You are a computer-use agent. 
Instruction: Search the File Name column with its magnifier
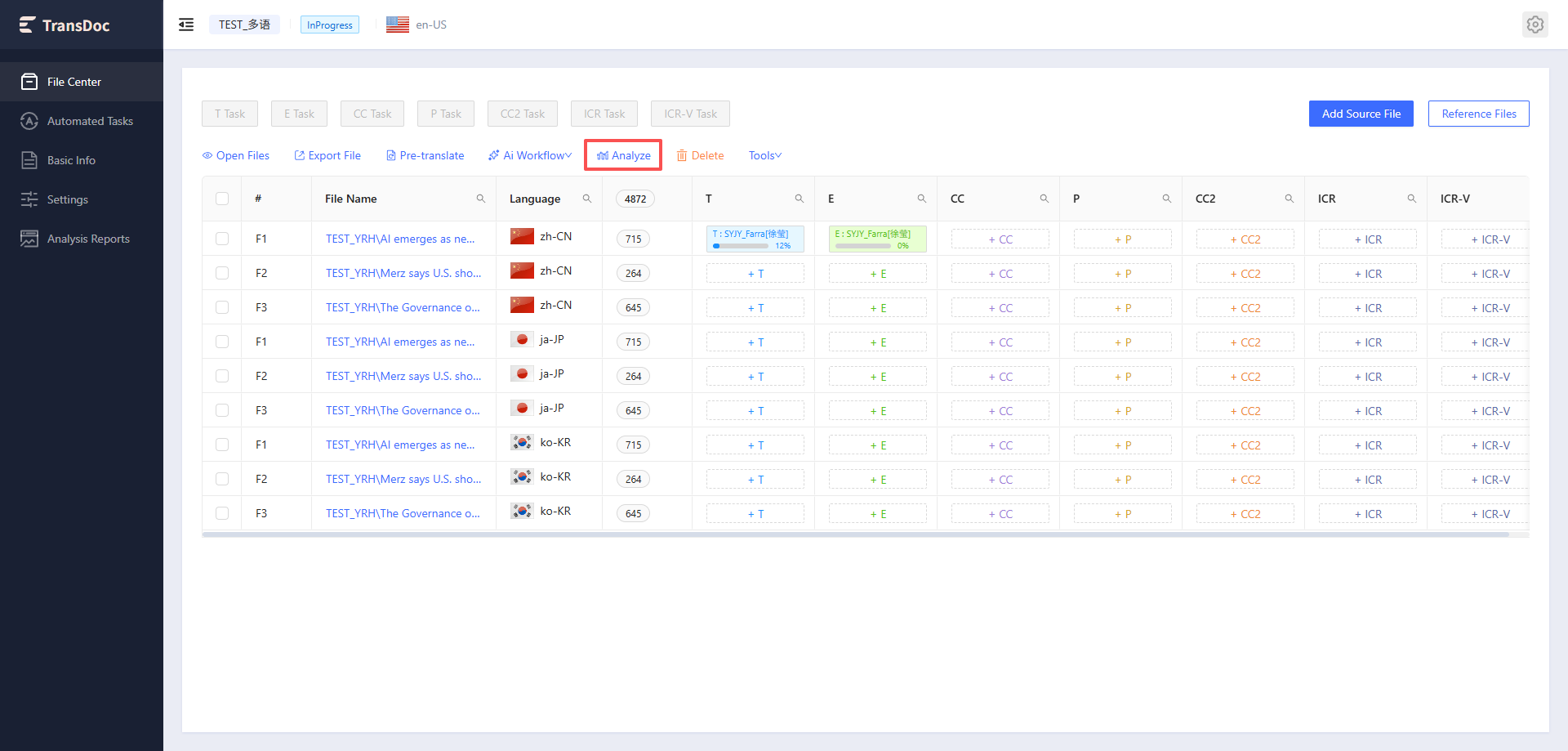point(481,199)
